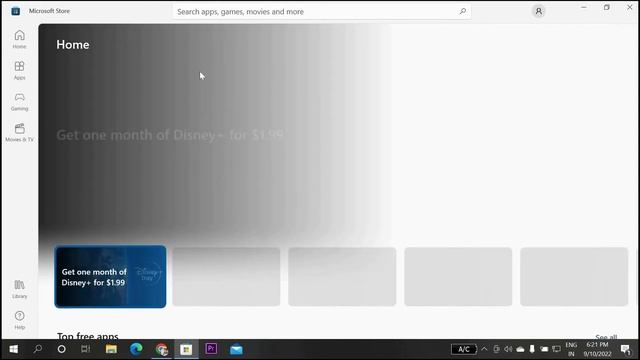Click the Microsoft Store logo in title bar

point(16,11)
